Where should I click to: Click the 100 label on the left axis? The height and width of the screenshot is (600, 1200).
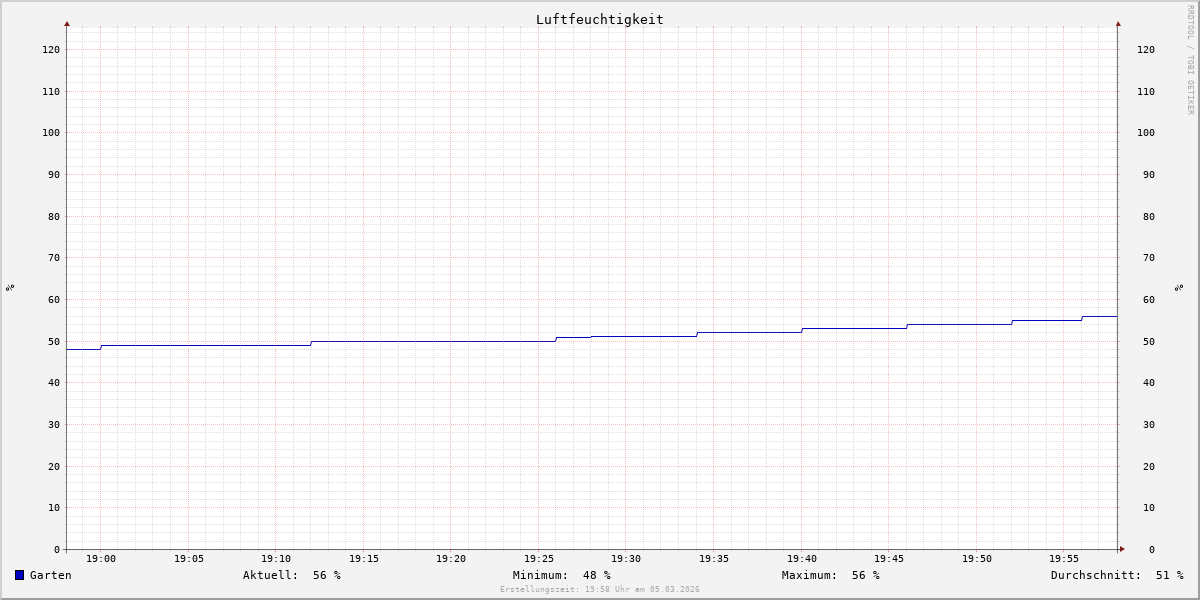(x=51, y=132)
